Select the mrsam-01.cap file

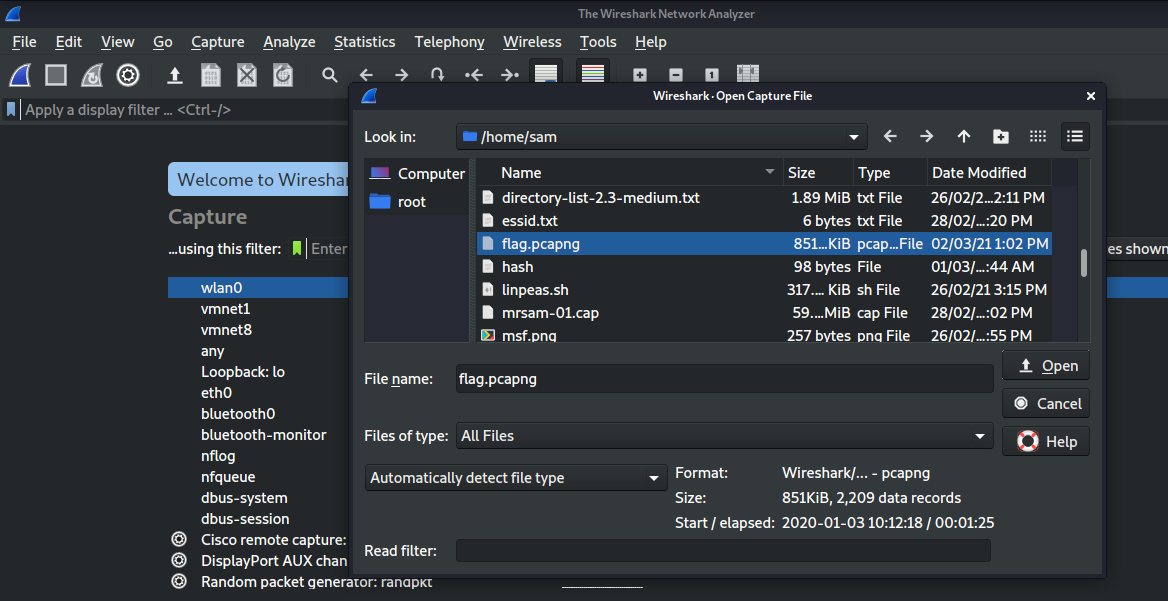click(x=764, y=313)
